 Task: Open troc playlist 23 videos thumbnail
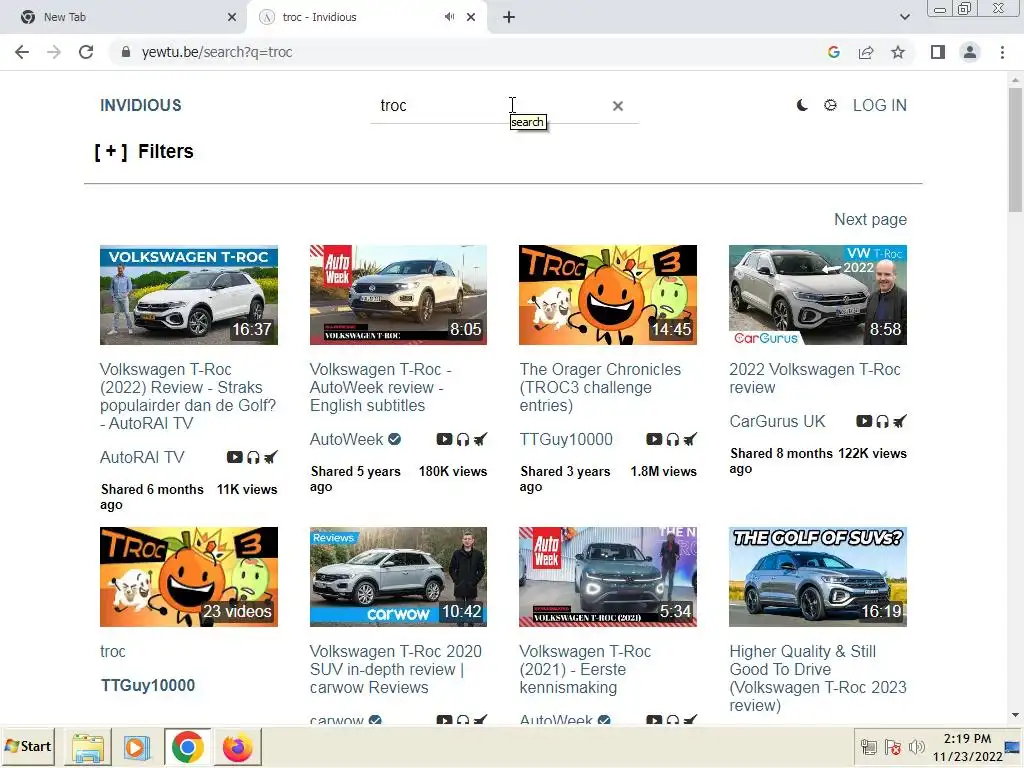[x=189, y=577]
